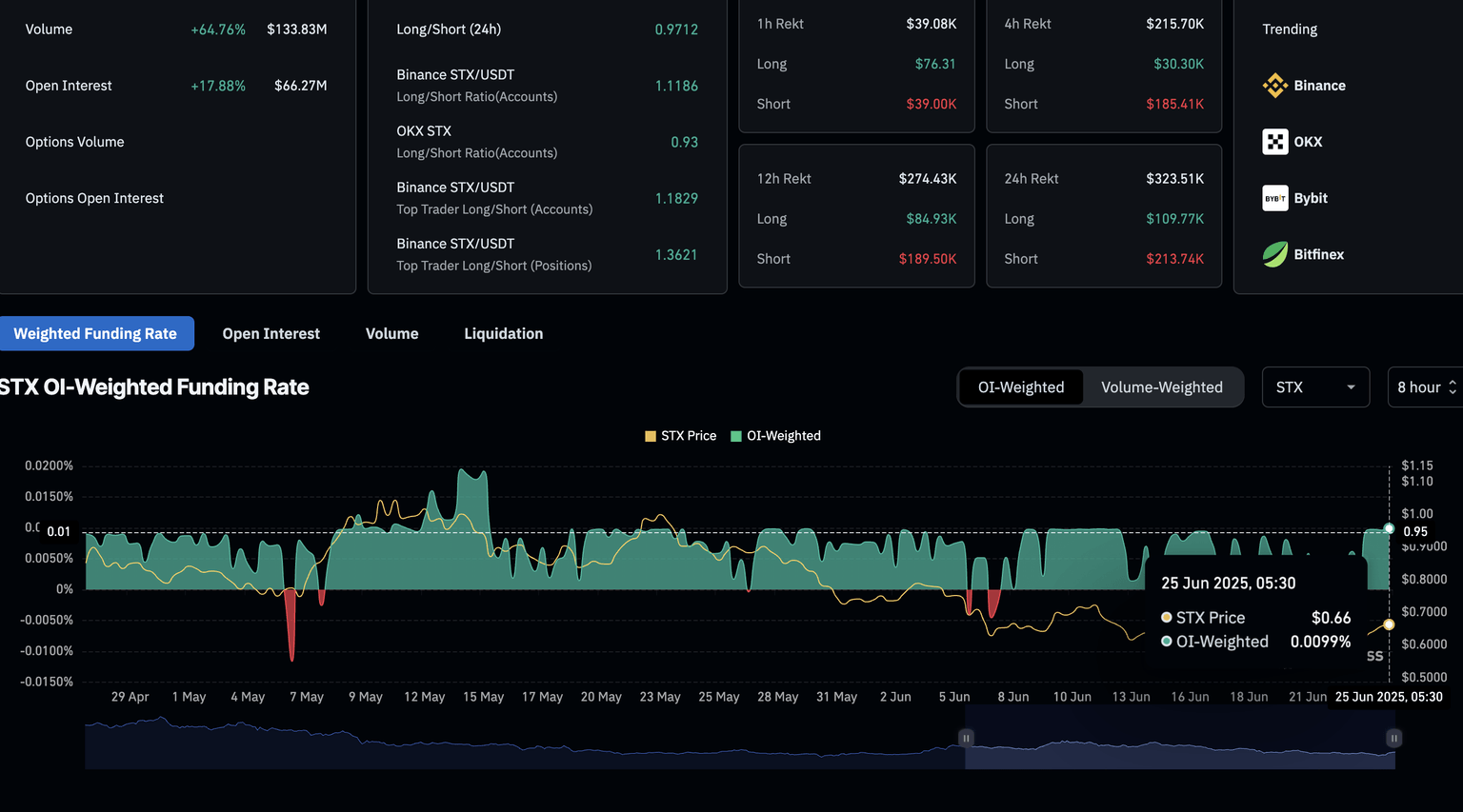Click the STX dropdown arrow
This screenshot has width=1463, height=812.
coord(1351,387)
